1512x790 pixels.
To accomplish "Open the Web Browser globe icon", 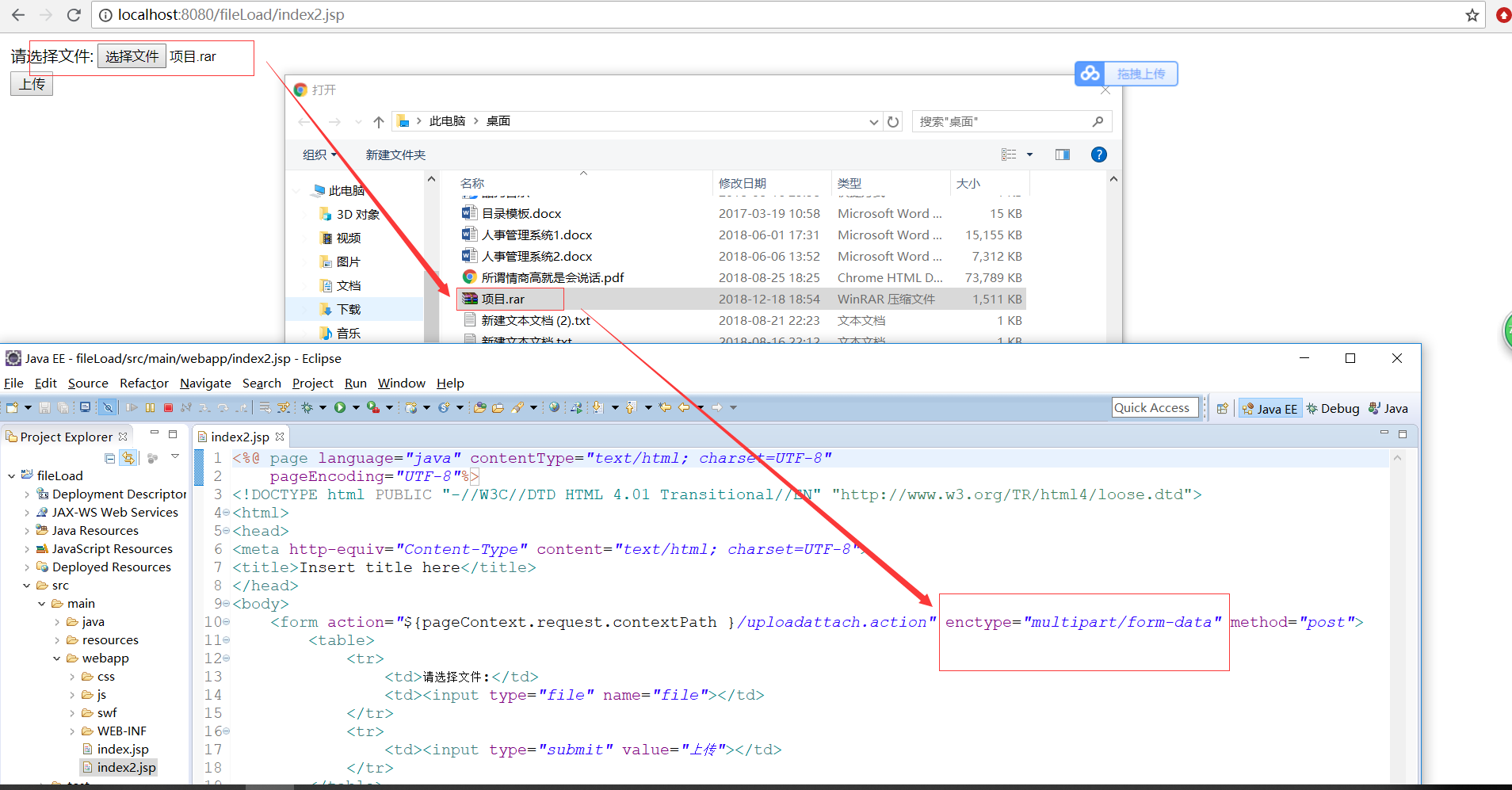I will 554,407.
